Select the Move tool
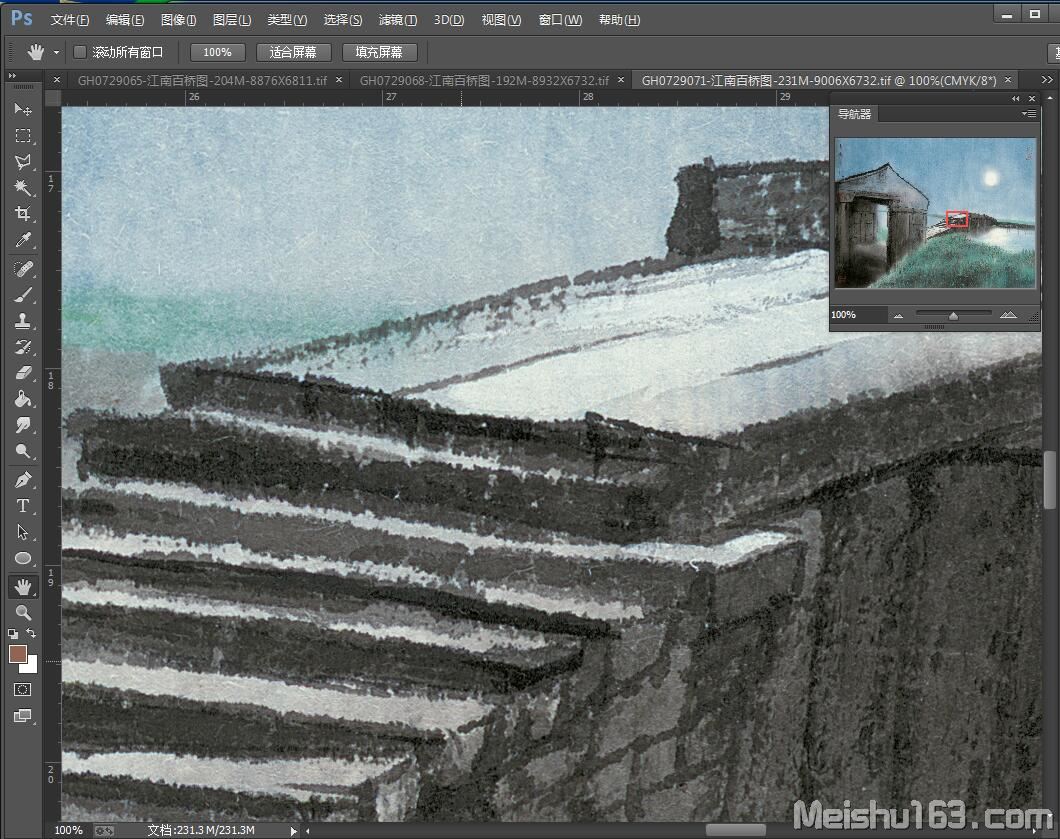1060x839 pixels. coord(23,109)
